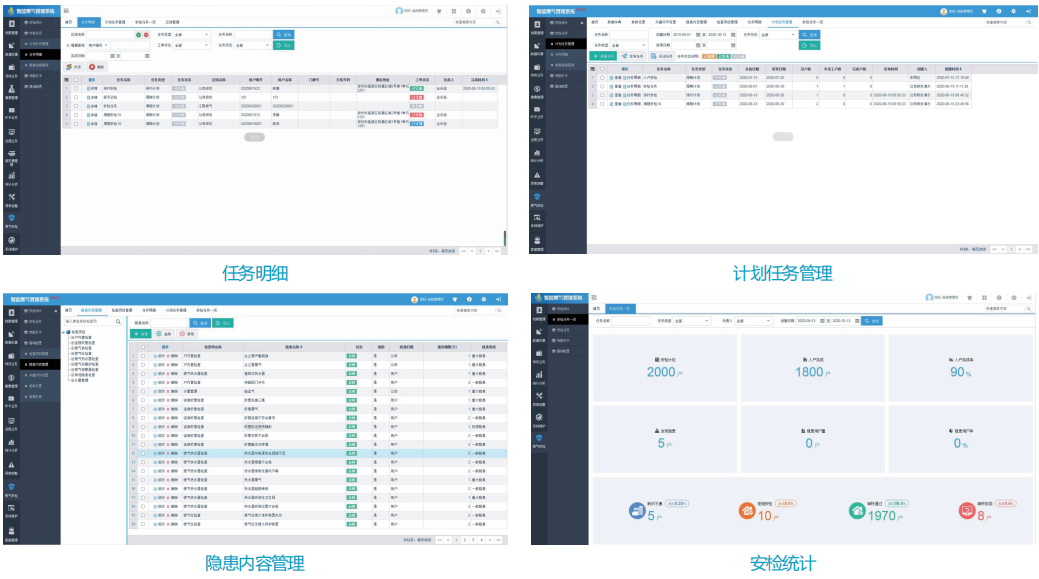Screen dimensions: 1039x579
Task: Tick the first row checkbox in 任务明细 table
Action: [75, 88]
